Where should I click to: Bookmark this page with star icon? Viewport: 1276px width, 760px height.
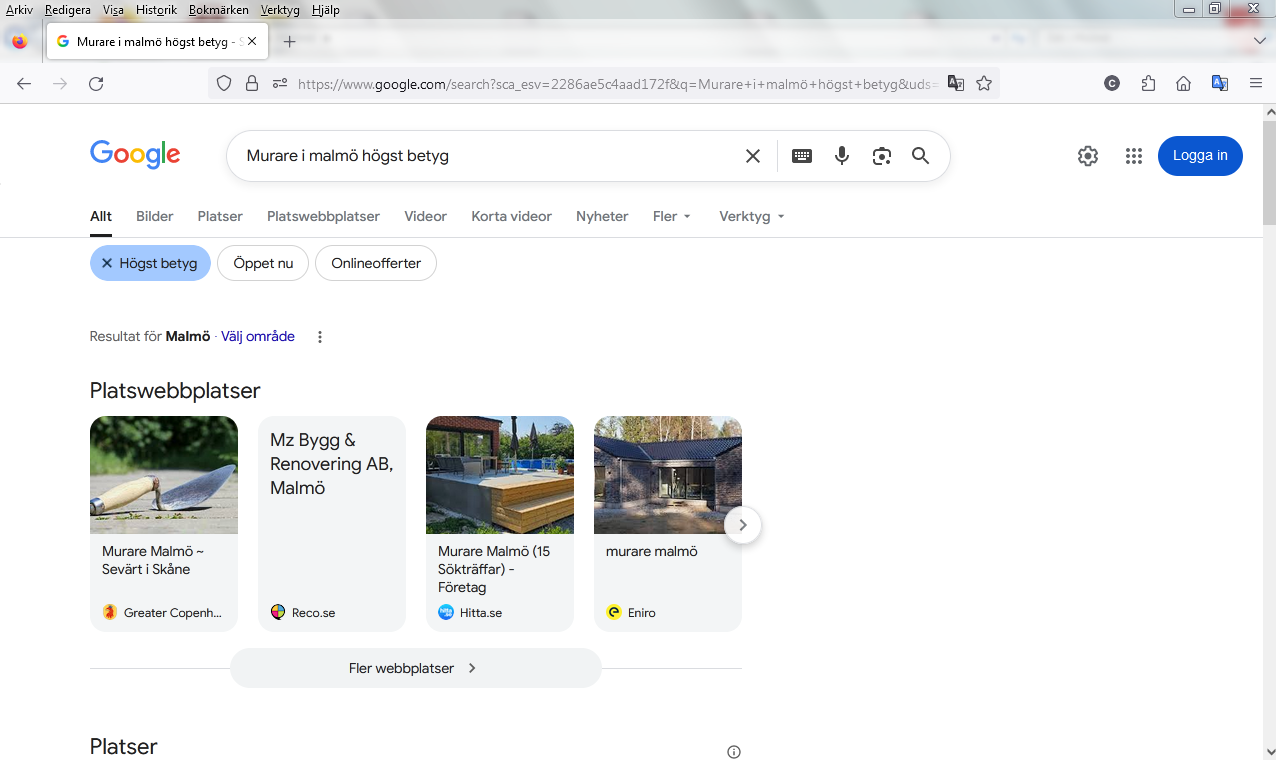pos(984,84)
